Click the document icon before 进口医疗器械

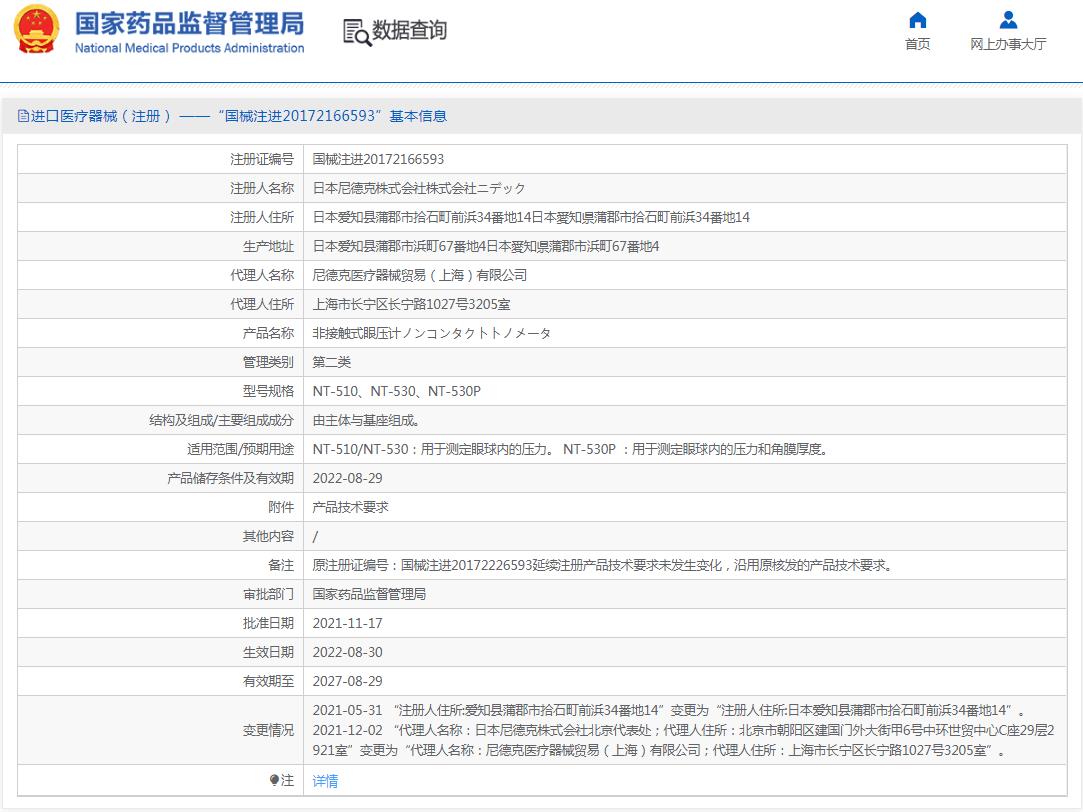tap(23, 116)
